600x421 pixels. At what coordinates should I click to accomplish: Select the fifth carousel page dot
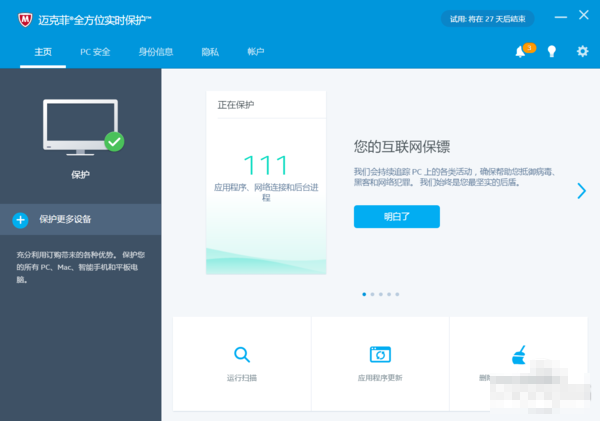[x=397, y=294]
